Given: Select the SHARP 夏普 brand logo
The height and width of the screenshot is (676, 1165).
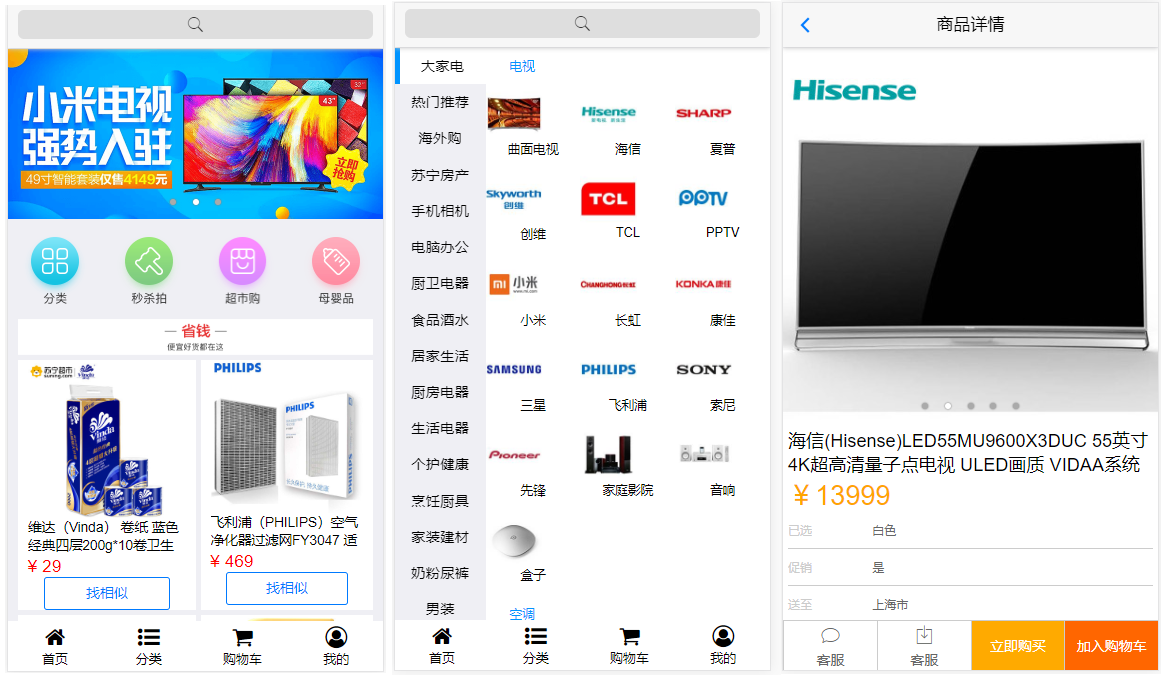Looking at the screenshot, I should coord(703,113).
